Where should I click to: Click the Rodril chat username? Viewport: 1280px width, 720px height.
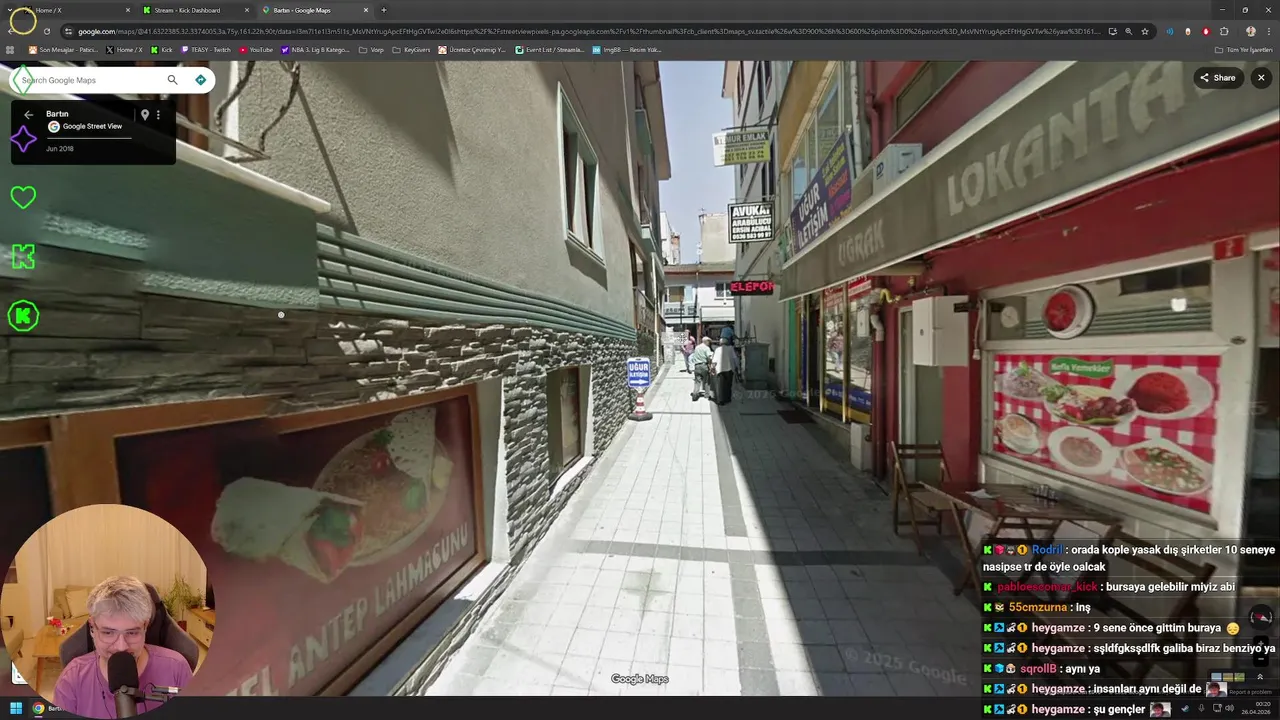(x=1047, y=550)
